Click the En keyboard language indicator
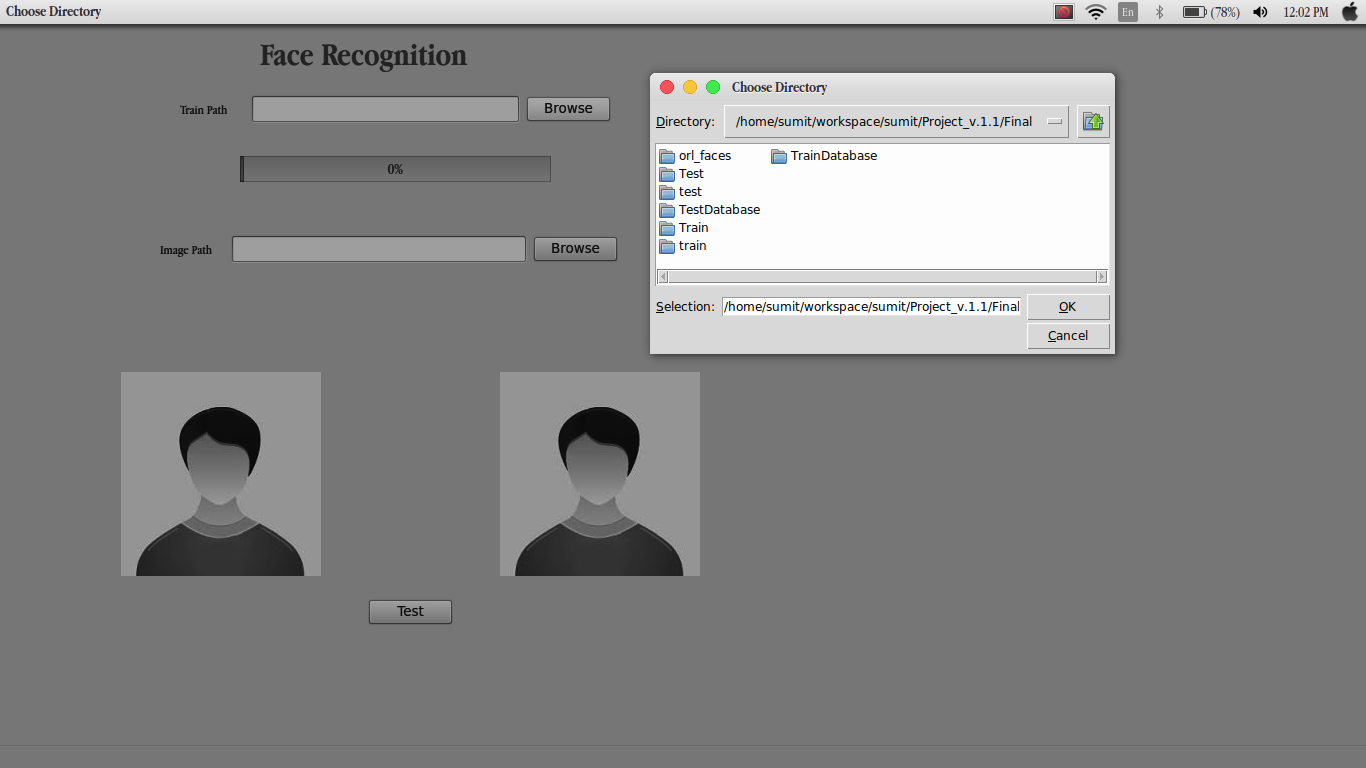The image size is (1366, 768). point(1128,12)
